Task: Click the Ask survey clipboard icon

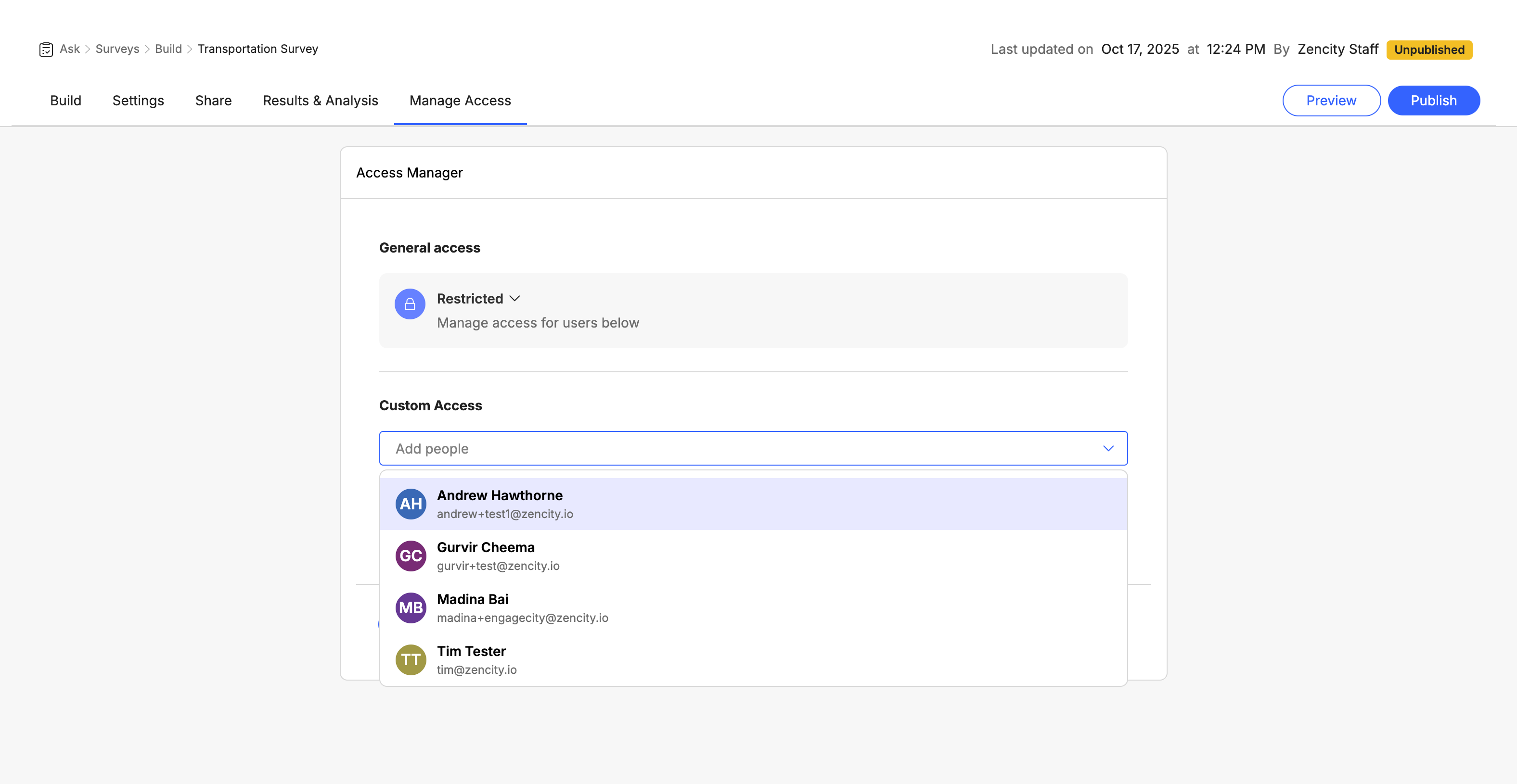Action: (x=46, y=50)
